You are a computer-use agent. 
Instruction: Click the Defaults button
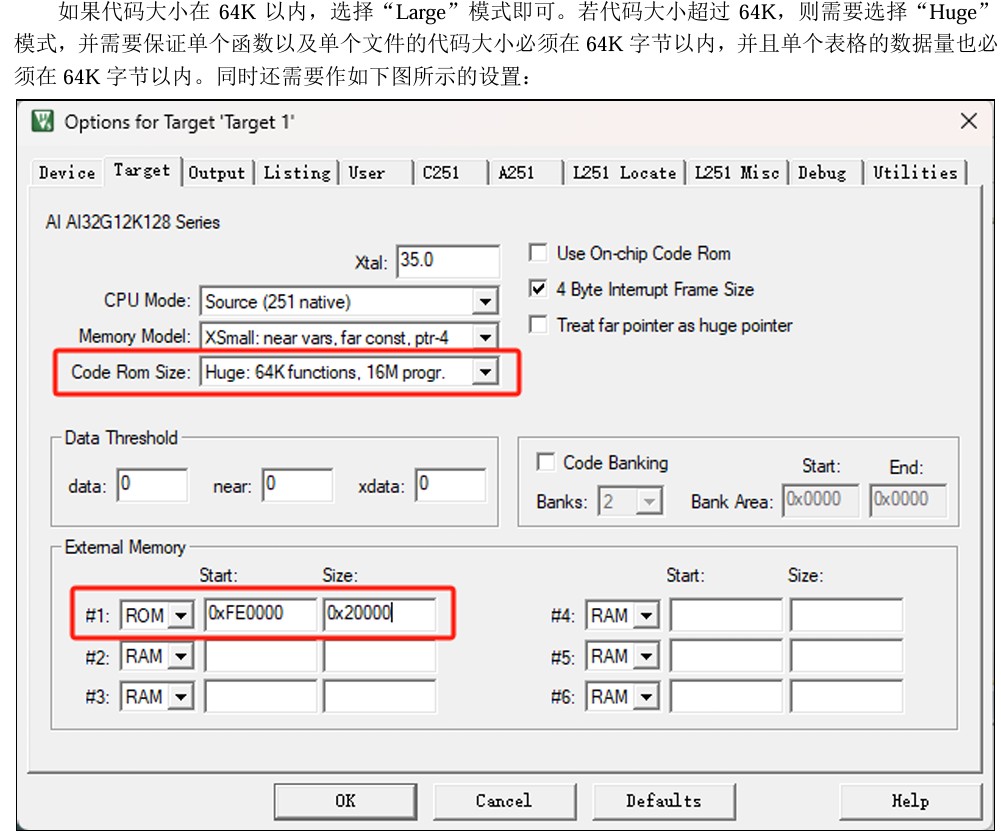point(663,801)
